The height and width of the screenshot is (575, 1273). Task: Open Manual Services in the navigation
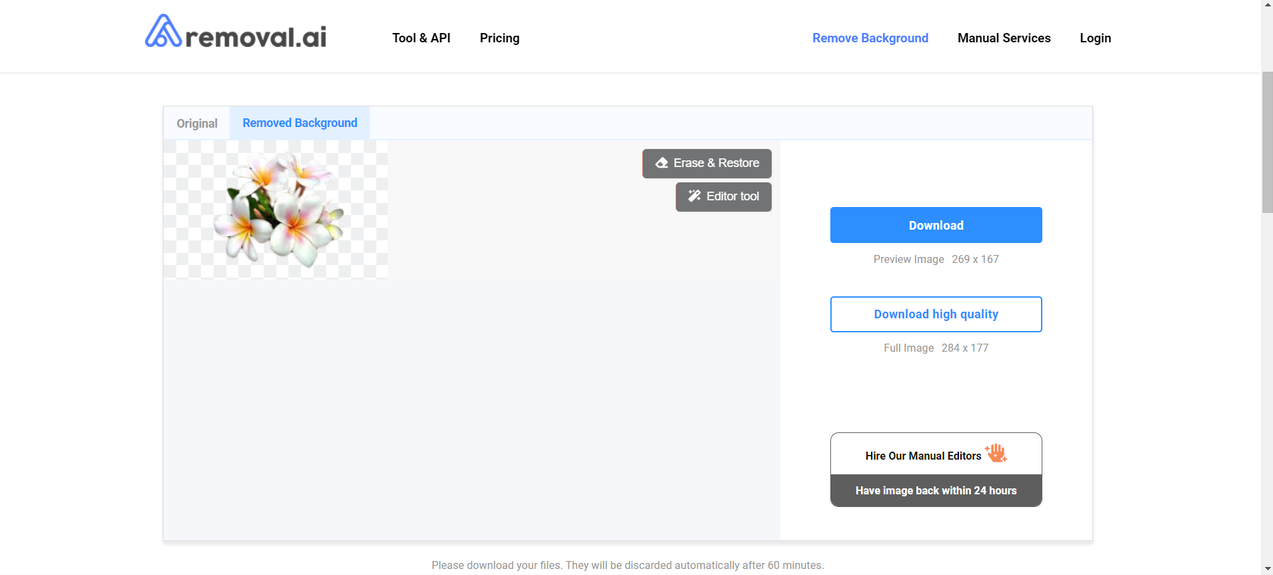coord(1004,38)
